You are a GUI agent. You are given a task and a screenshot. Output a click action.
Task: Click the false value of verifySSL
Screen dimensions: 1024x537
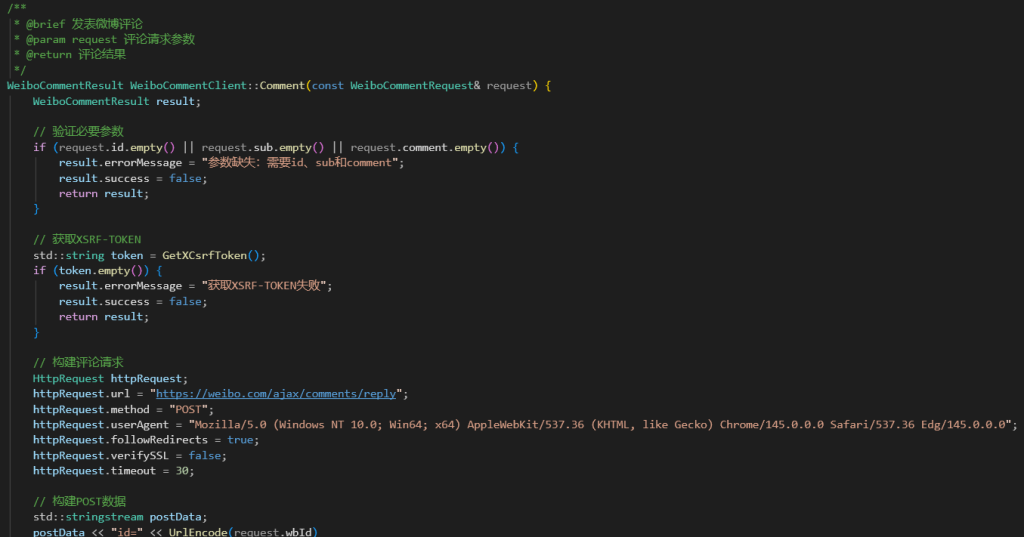click(x=205, y=456)
